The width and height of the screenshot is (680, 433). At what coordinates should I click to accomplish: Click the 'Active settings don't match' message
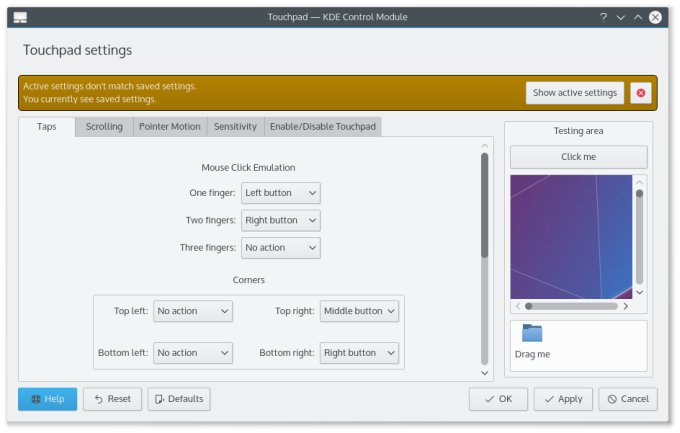[x=110, y=86]
